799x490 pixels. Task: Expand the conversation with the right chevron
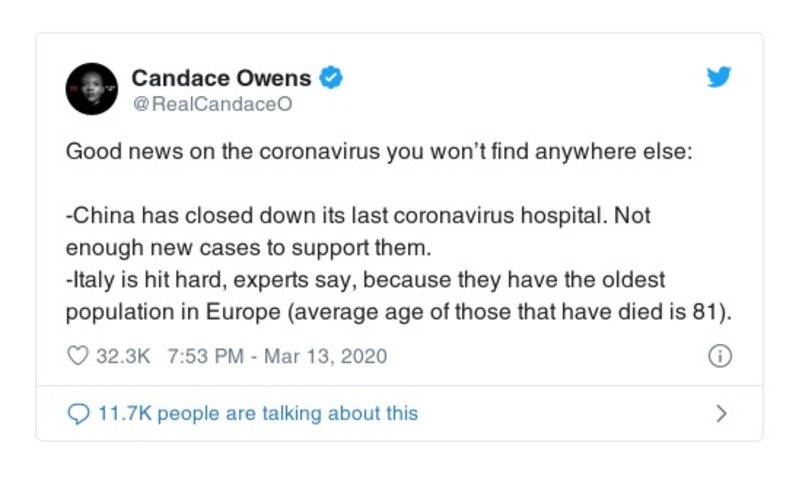coord(722,413)
